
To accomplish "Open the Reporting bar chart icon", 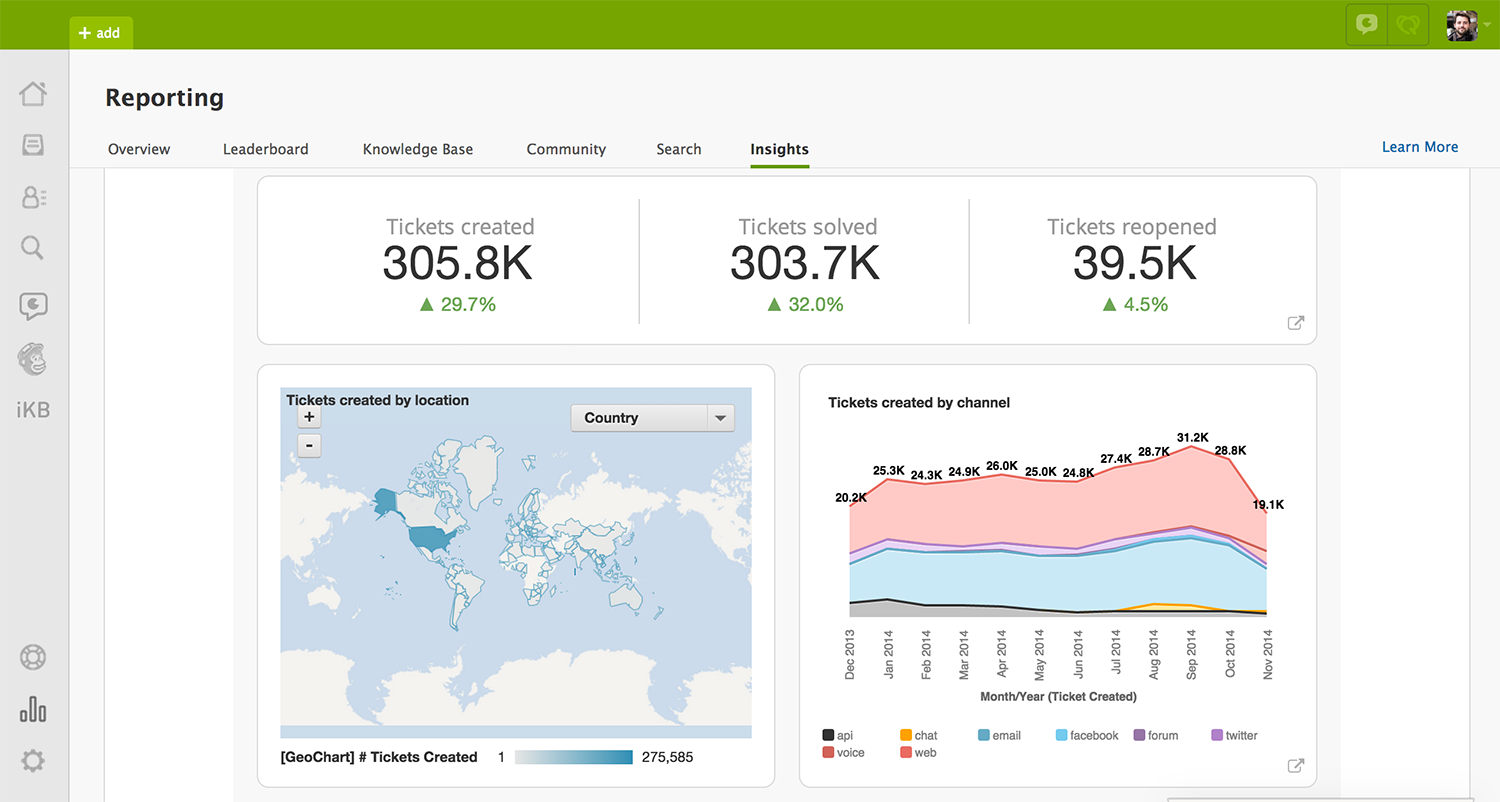I will (x=33, y=710).
